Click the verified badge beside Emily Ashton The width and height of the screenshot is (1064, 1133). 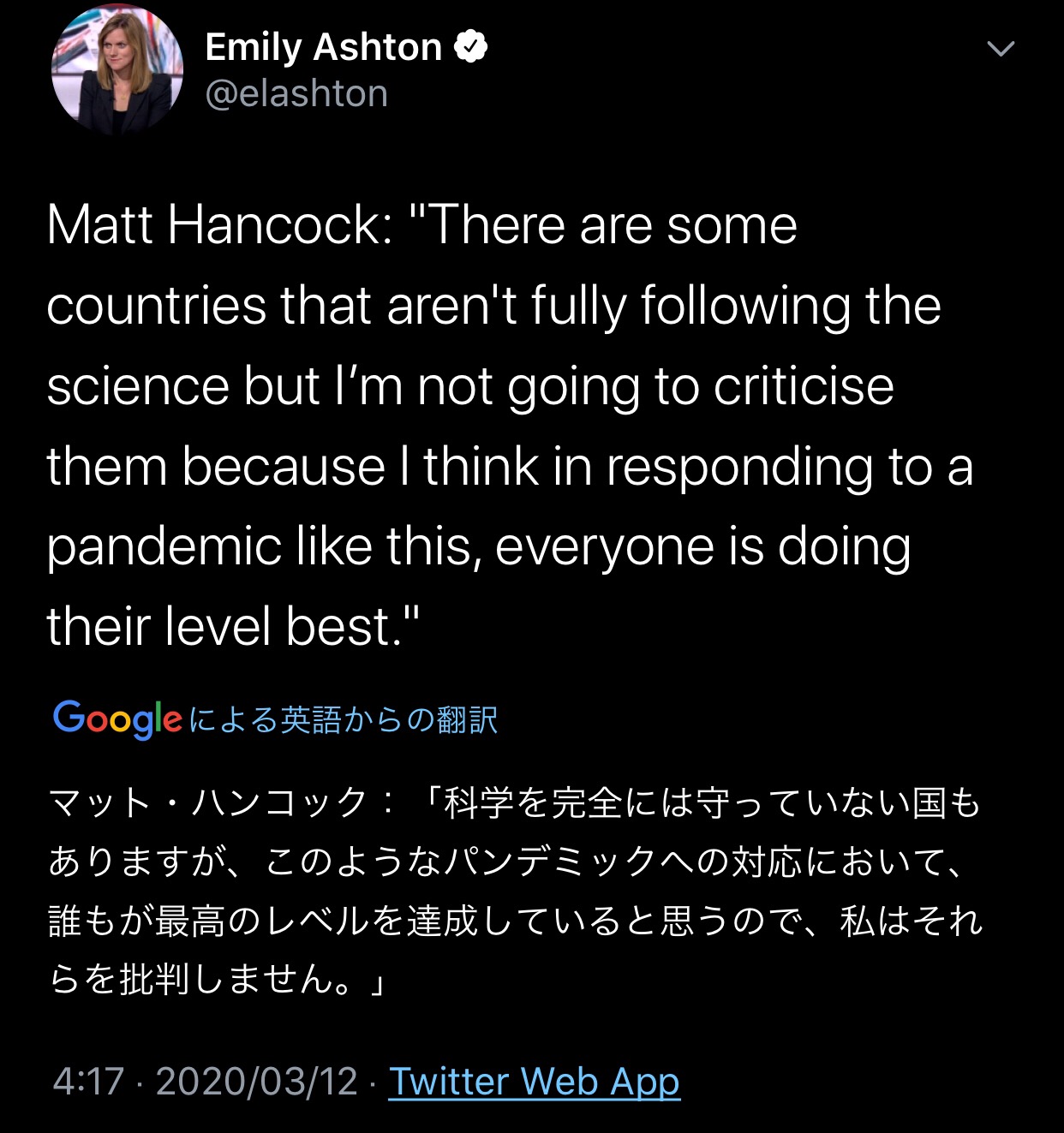(470, 46)
